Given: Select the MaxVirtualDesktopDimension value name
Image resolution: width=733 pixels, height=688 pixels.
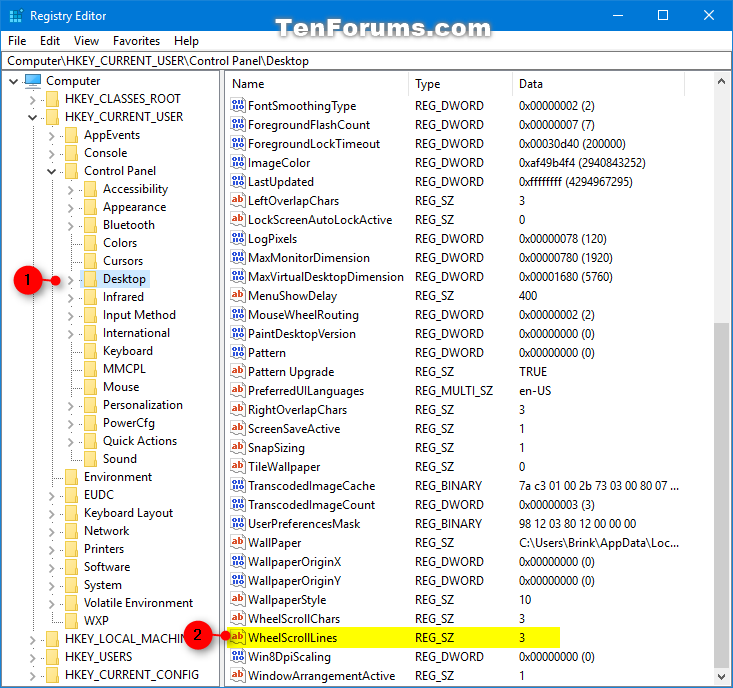Looking at the screenshot, I should click(x=325, y=277).
